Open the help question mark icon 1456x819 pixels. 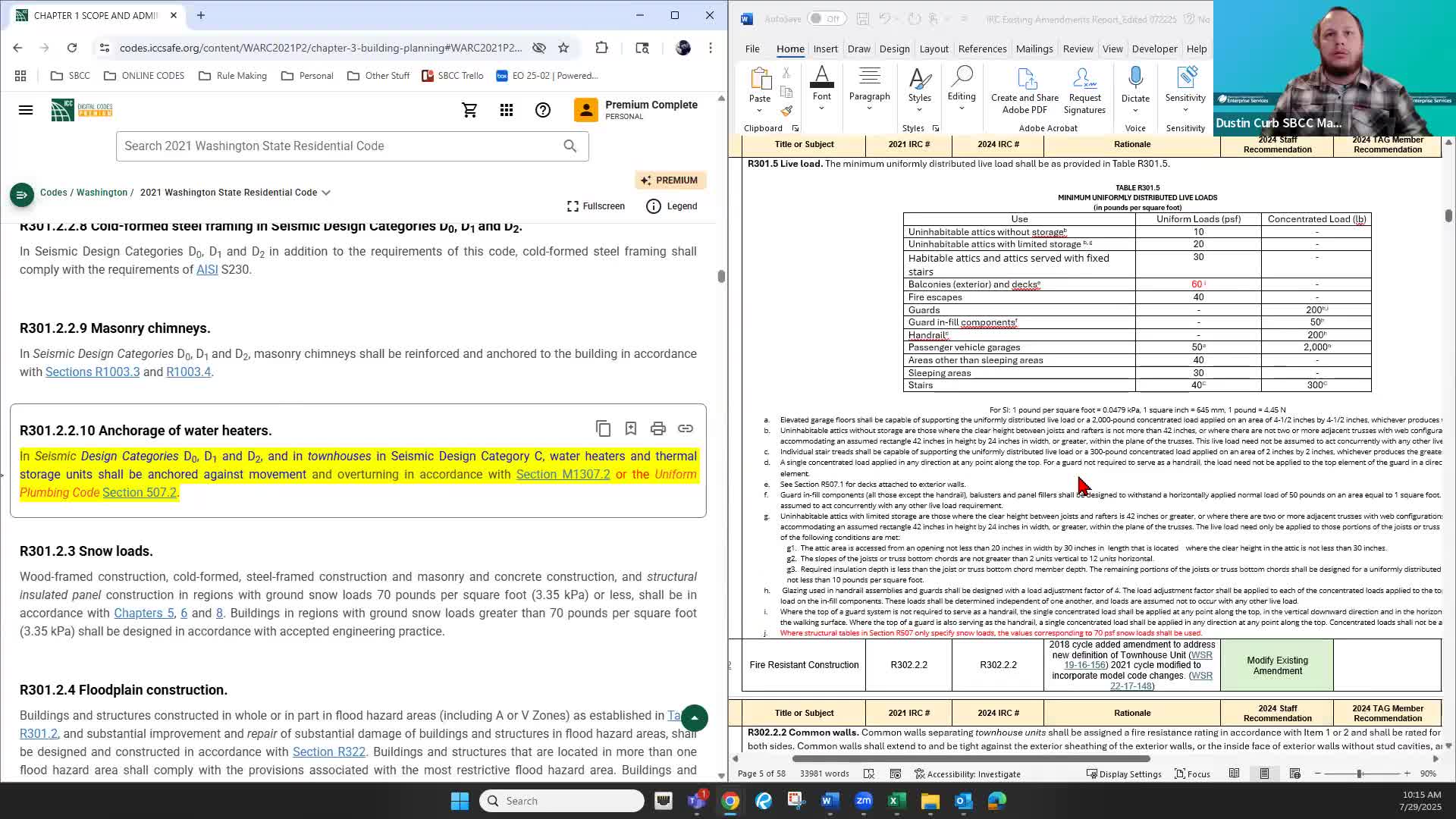pos(542,111)
